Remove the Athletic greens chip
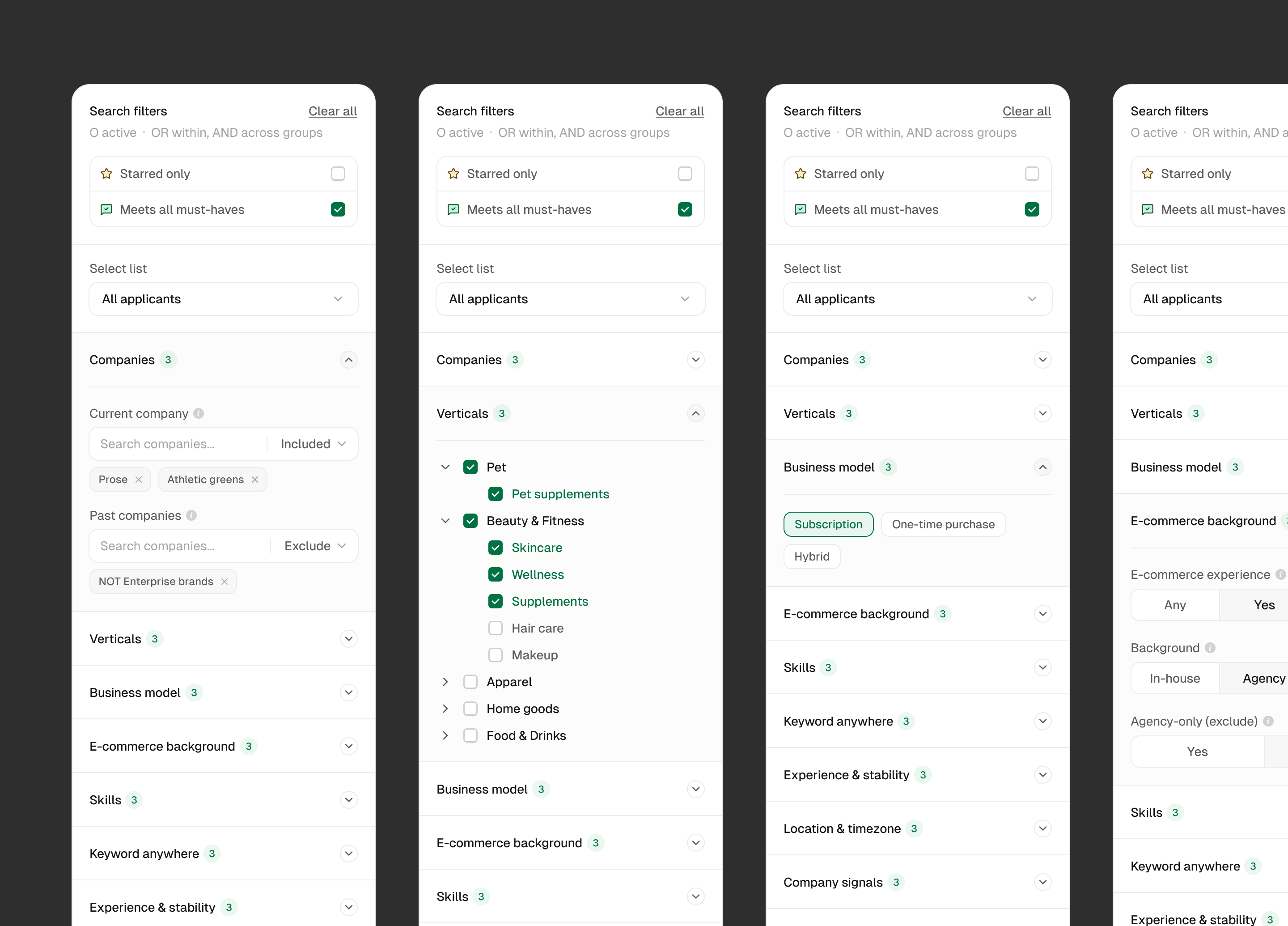 click(x=255, y=480)
